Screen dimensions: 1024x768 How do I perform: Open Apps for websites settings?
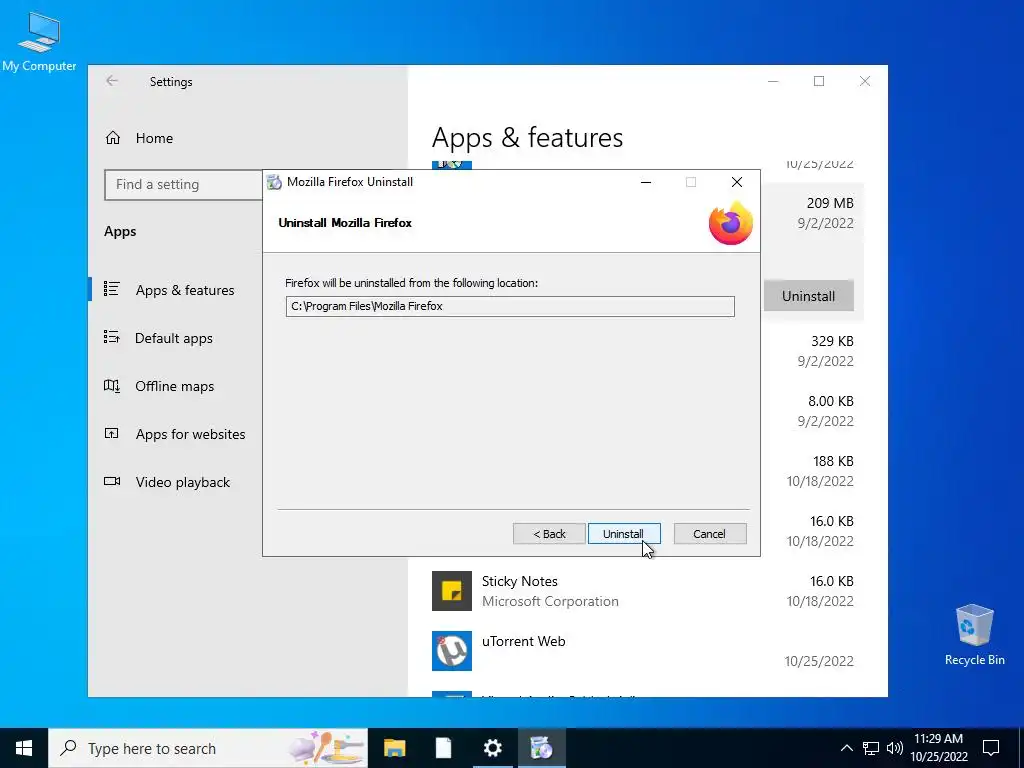[x=190, y=434]
